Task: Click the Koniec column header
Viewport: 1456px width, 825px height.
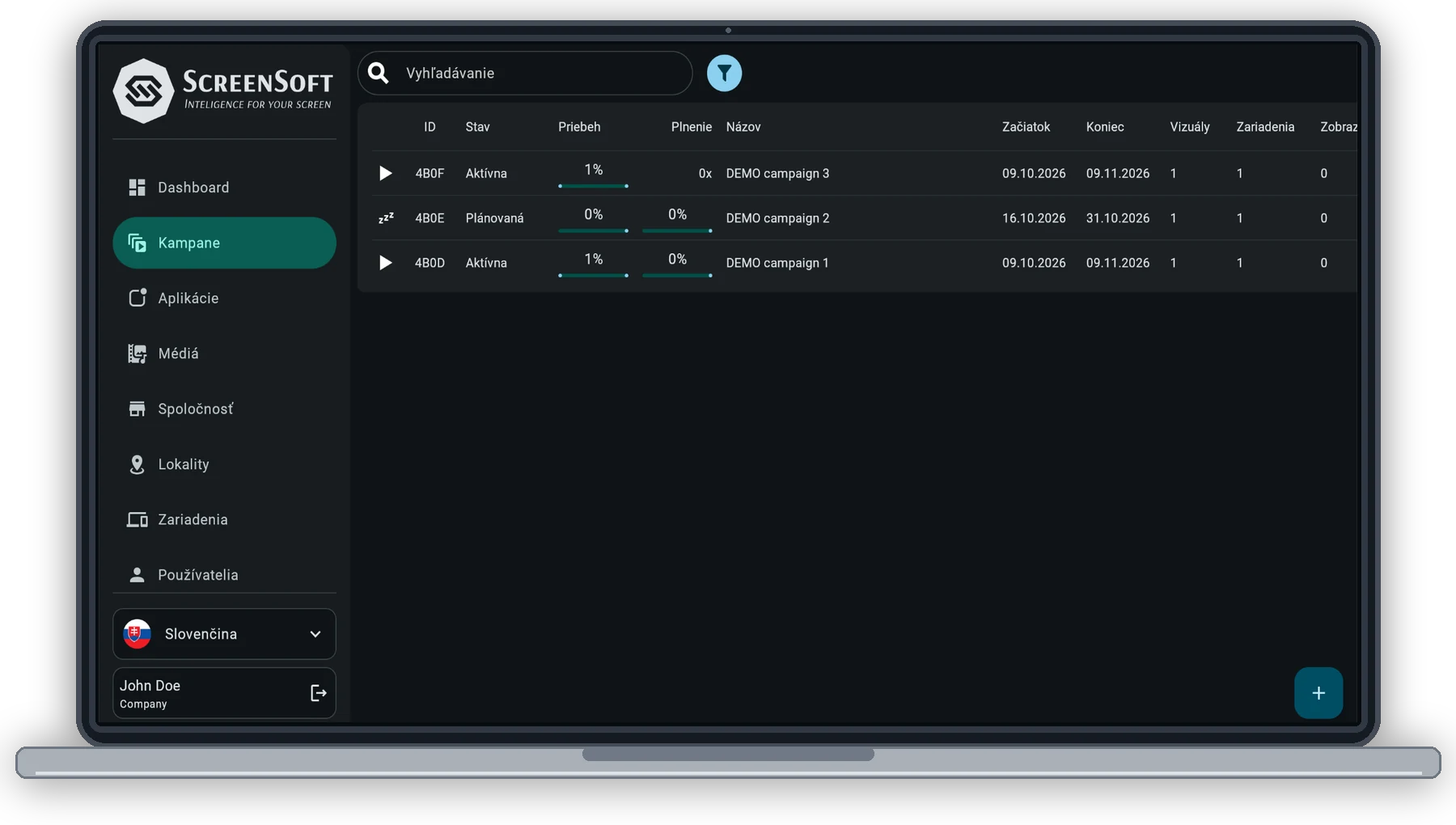Action: pyautogui.click(x=1105, y=127)
